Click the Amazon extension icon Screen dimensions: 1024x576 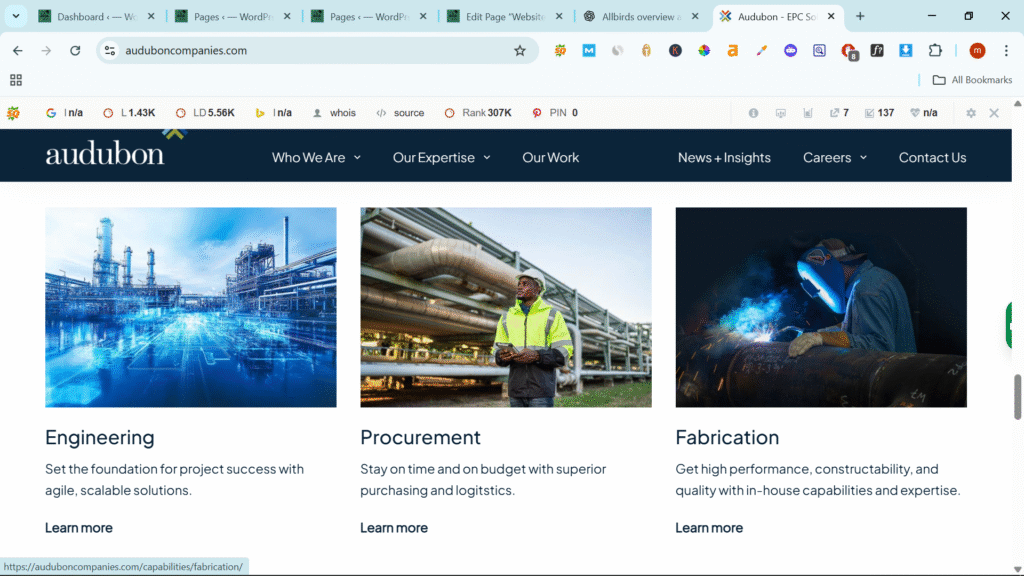coord(732,51)
